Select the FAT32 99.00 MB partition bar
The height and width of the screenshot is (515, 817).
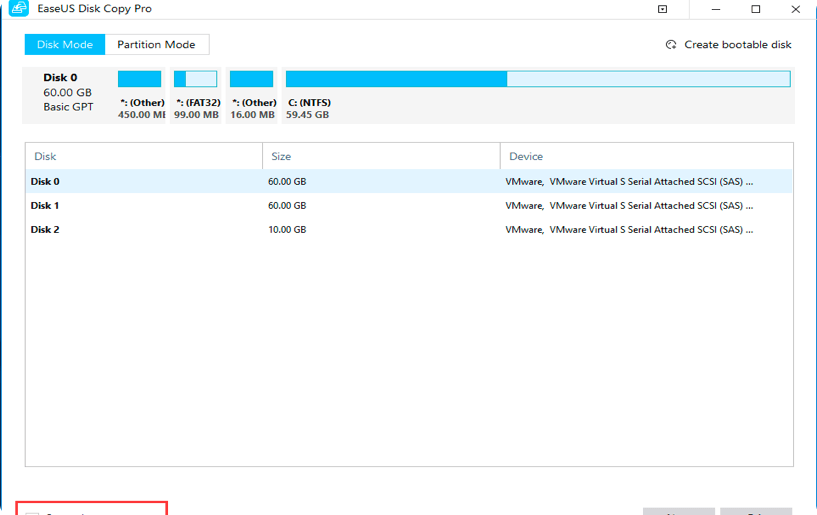[x=195, y=79]
